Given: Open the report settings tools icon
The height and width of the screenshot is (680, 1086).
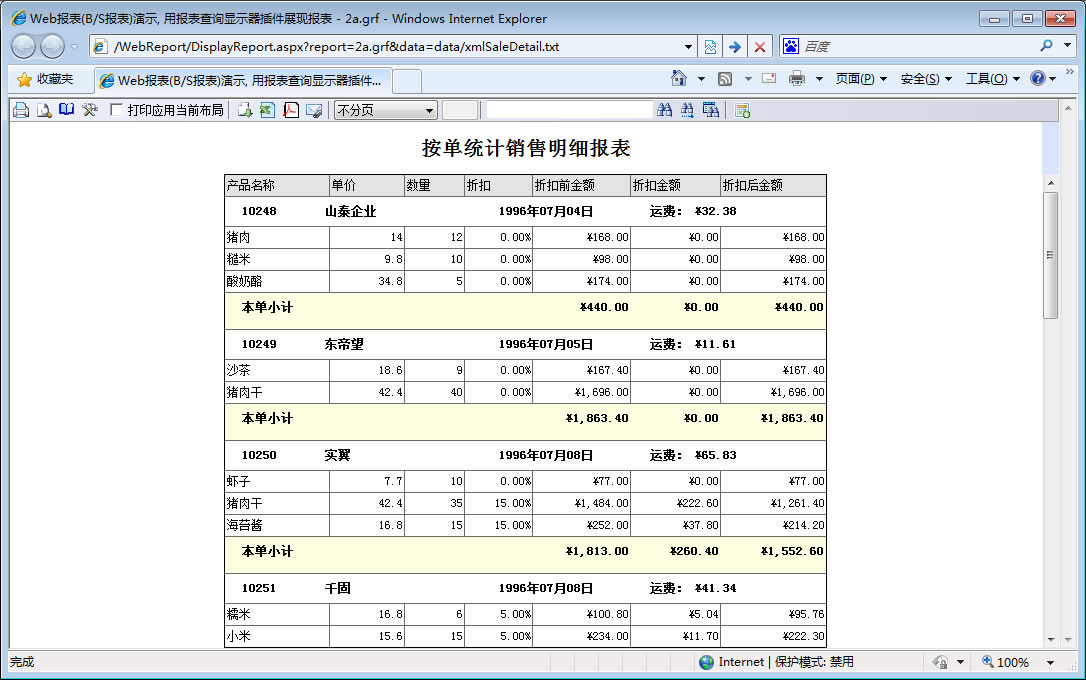Looking at the screenshot, I should (x=90, y=110).
